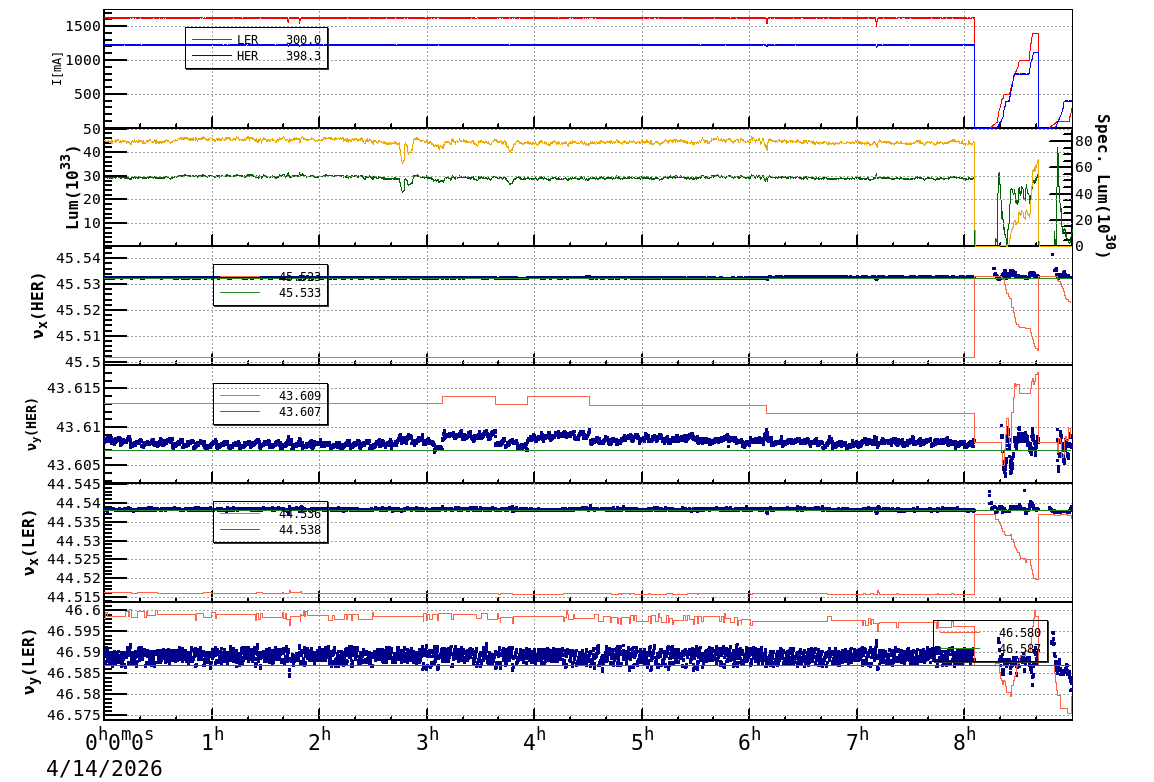
Task: Select red line sample beside 43.609
Action: [240, 396]
